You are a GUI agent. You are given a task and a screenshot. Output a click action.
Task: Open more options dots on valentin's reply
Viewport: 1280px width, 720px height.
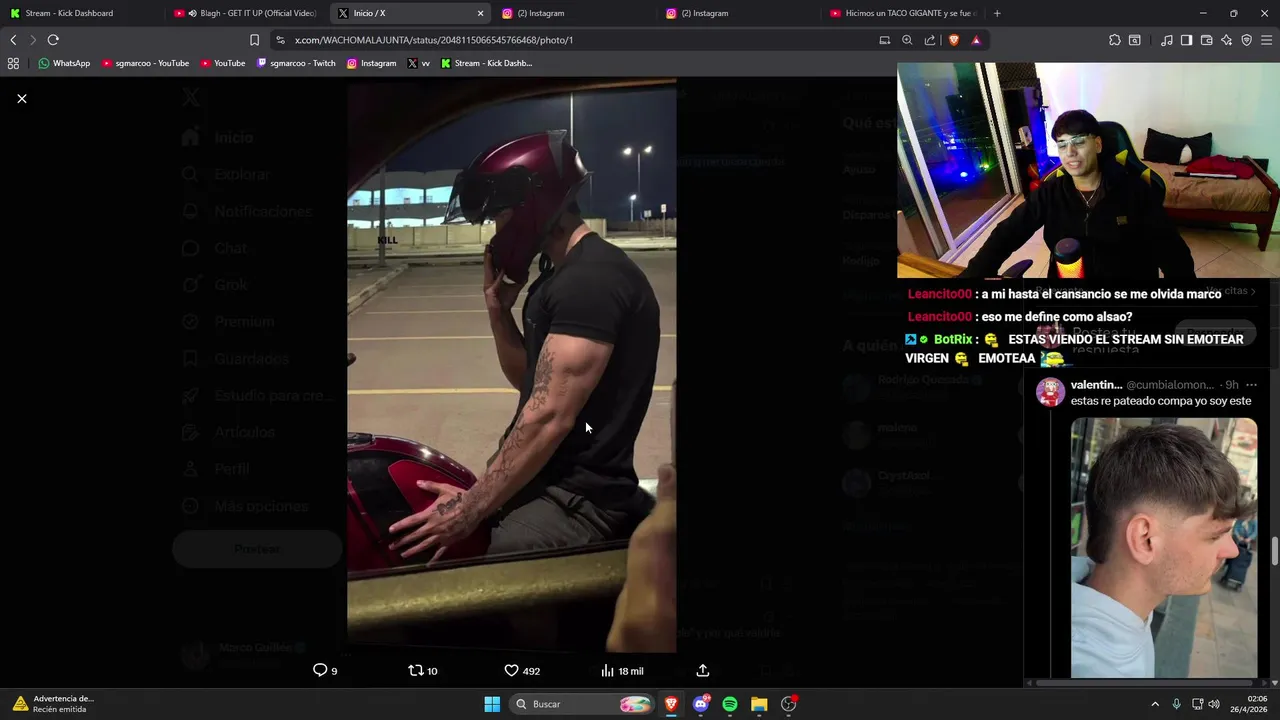(1251, 385)
